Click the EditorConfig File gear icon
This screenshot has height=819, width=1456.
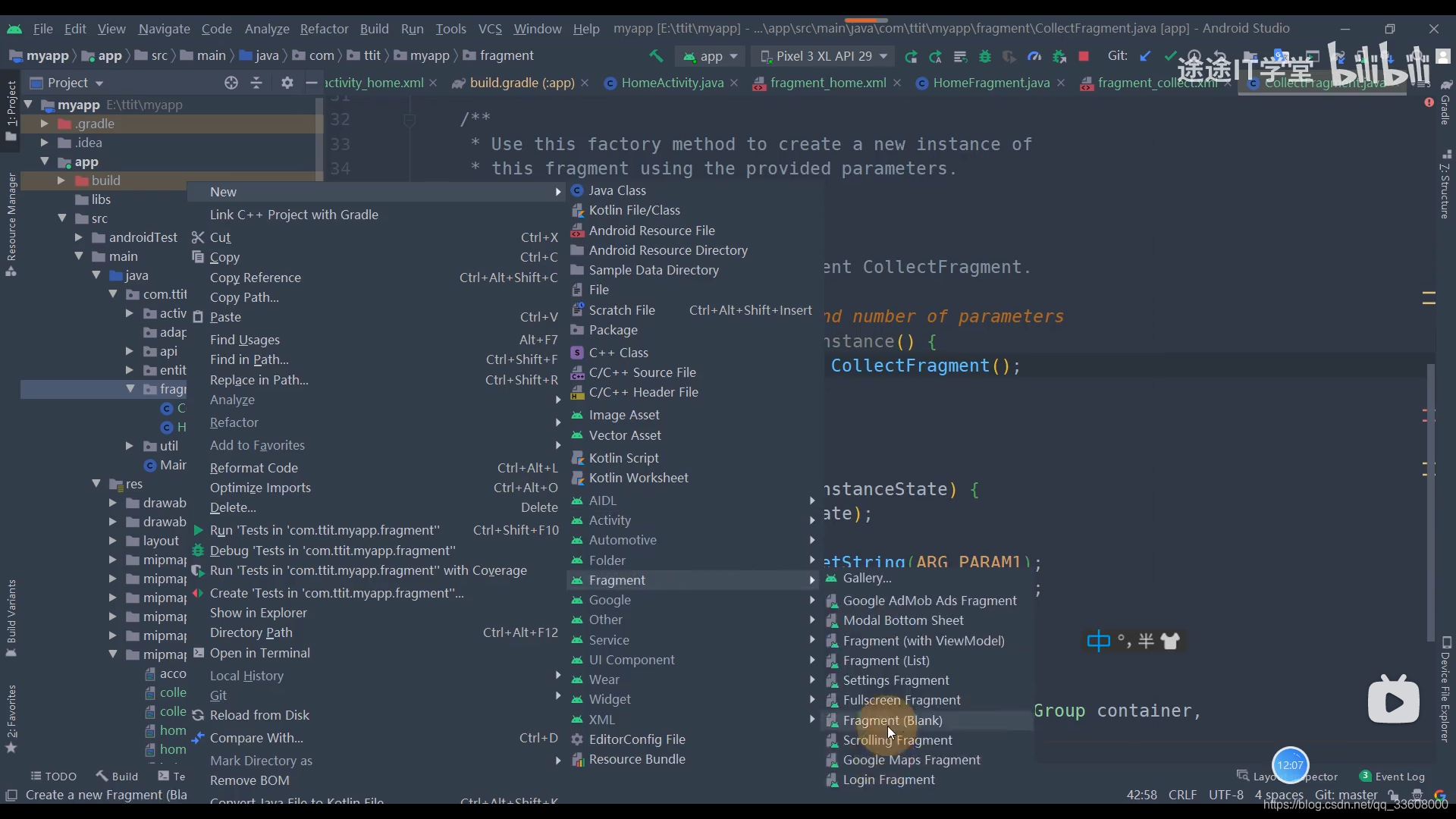pyautogui.click(x=577, y=739)
